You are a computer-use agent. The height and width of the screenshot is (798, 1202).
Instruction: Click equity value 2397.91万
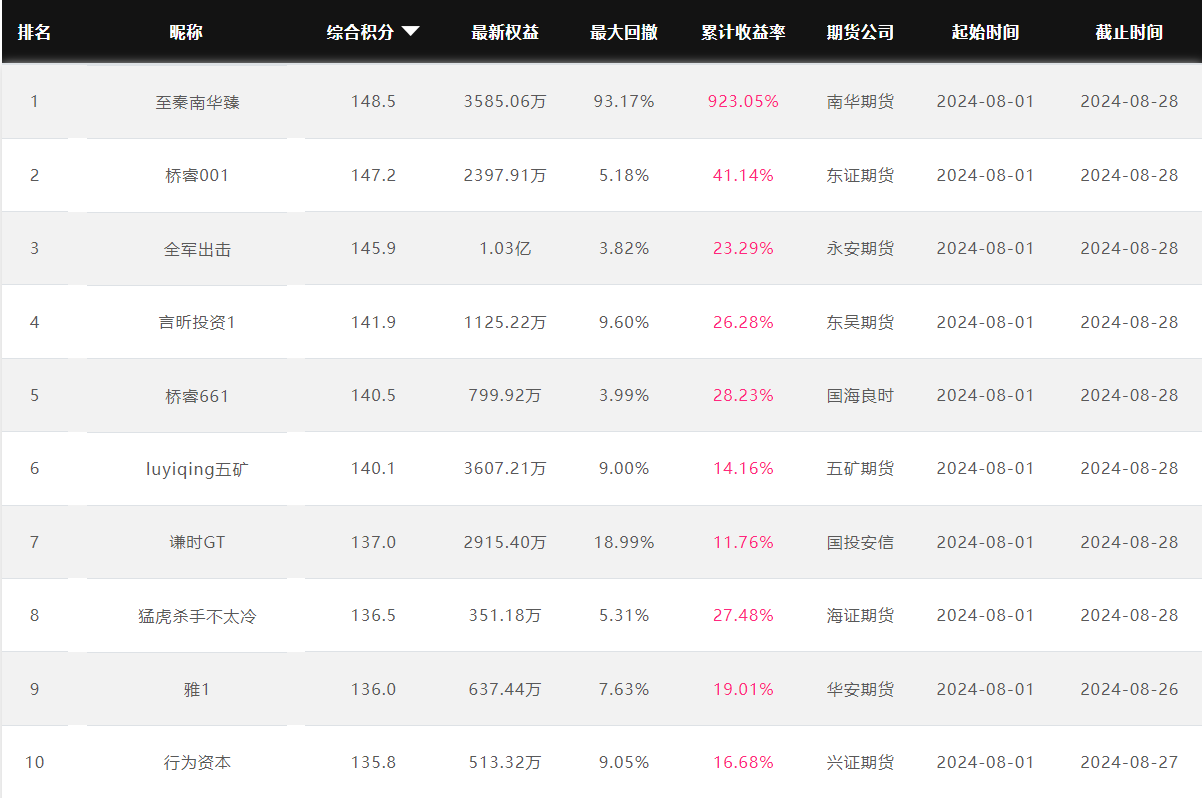(x=505, y=175)
